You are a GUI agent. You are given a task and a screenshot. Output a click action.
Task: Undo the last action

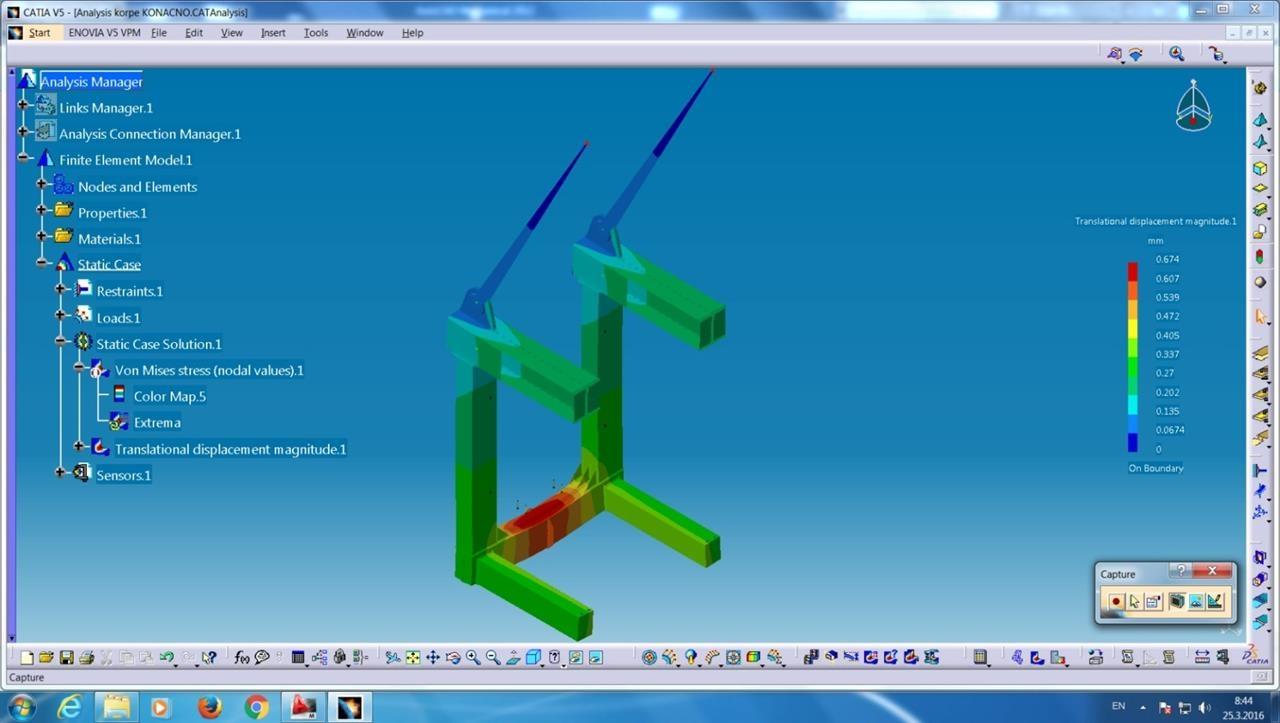(166, 657)
